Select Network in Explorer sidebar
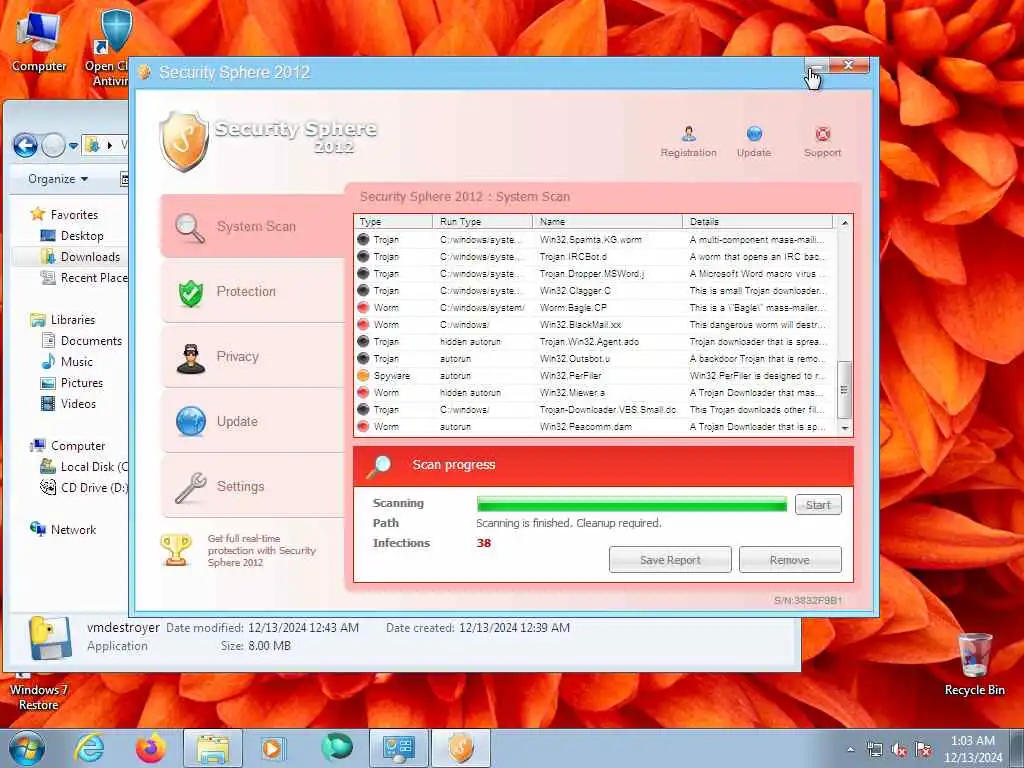This screenshot has height=768, width=1024. pos(63,530)
